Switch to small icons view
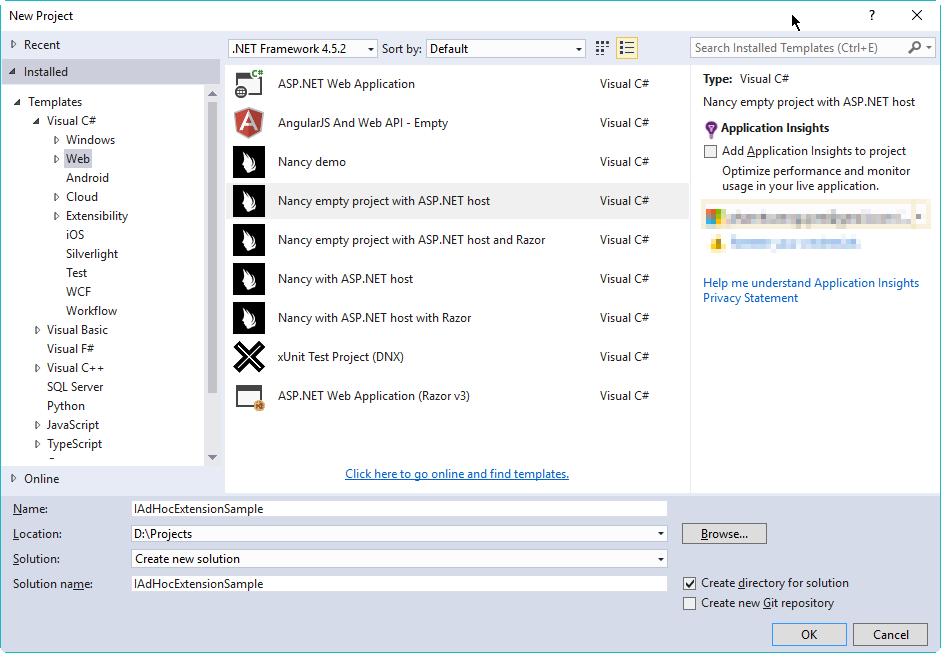 602,48
